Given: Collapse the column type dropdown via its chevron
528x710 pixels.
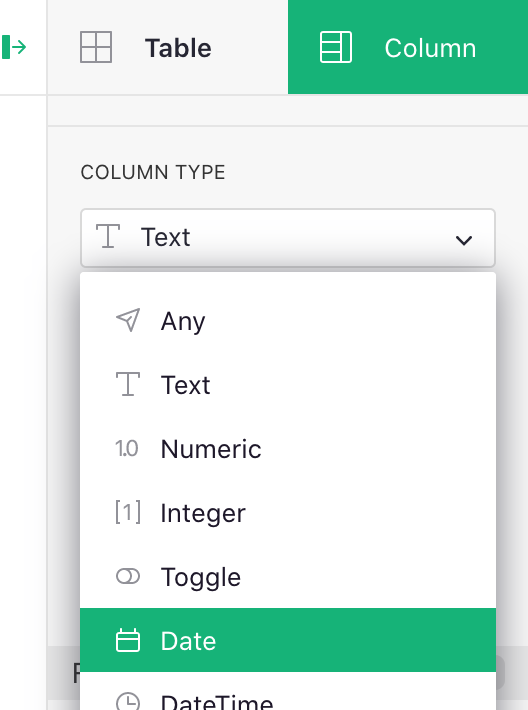Looking at the screenshot, I should [464, 240].
